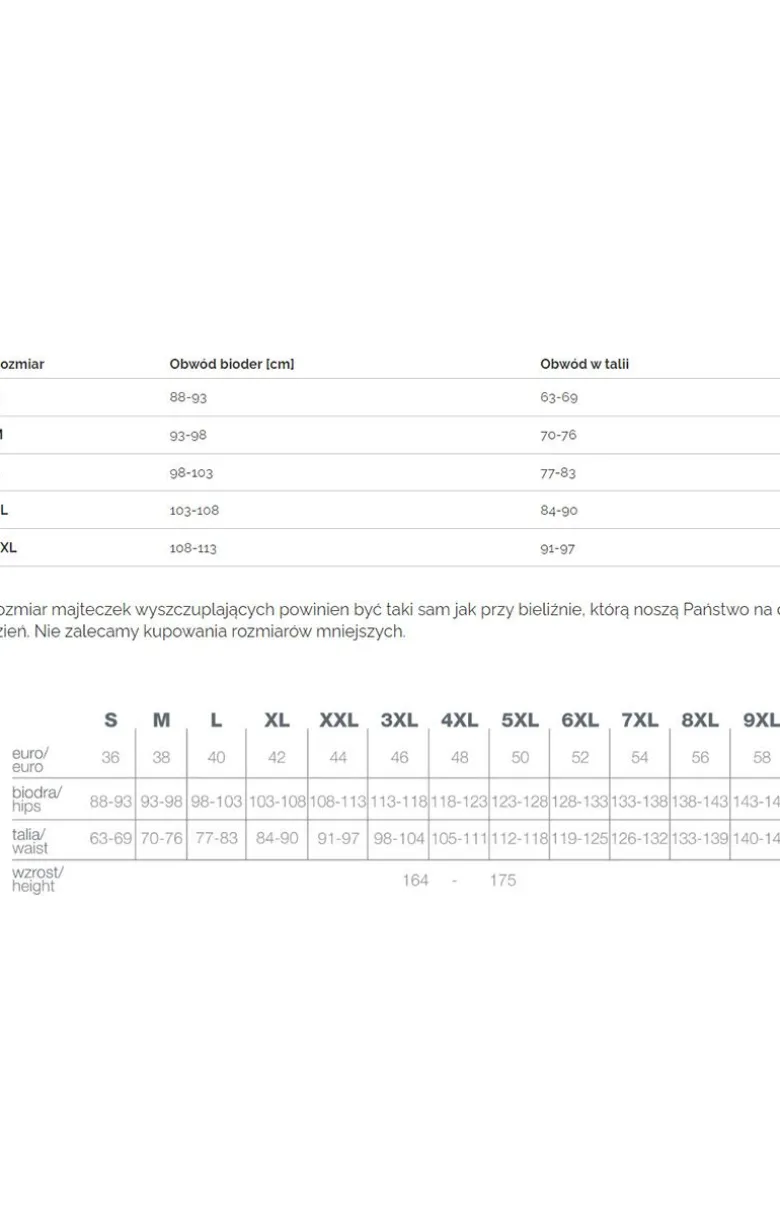Click the "Obwód bioder [cm]" column header
The height and width of the screenshot is (1213, 780).
(x=232, y=364)
